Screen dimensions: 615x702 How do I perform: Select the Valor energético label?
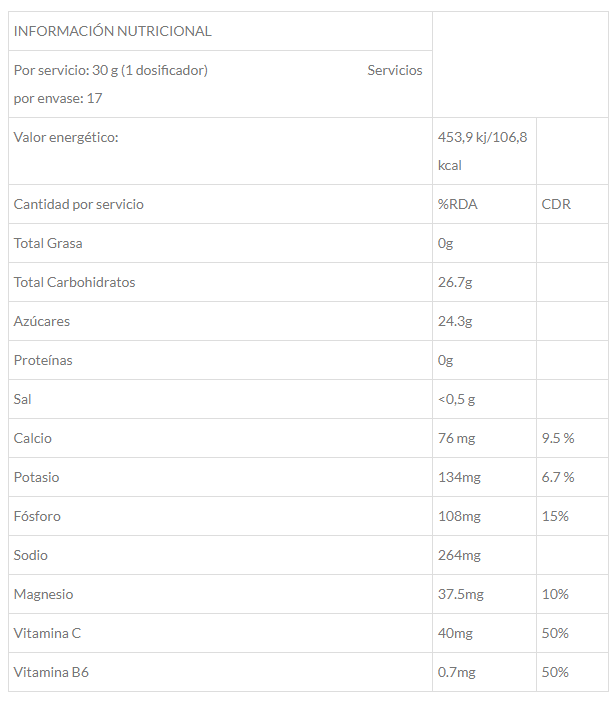point(66,137)
